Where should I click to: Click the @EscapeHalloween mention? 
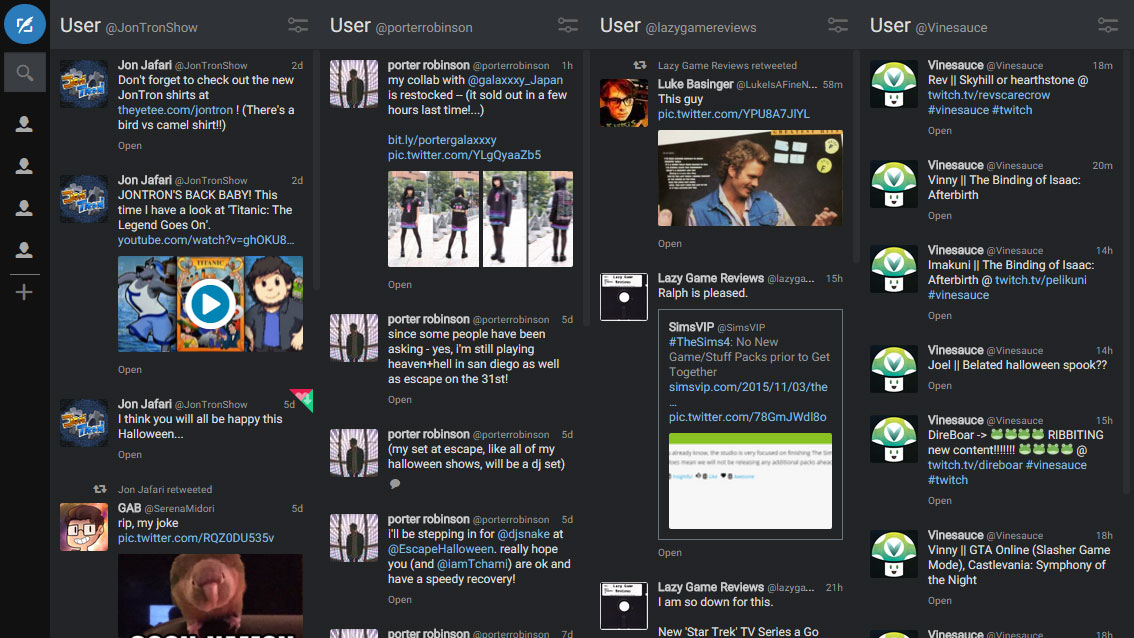(440, 549)
